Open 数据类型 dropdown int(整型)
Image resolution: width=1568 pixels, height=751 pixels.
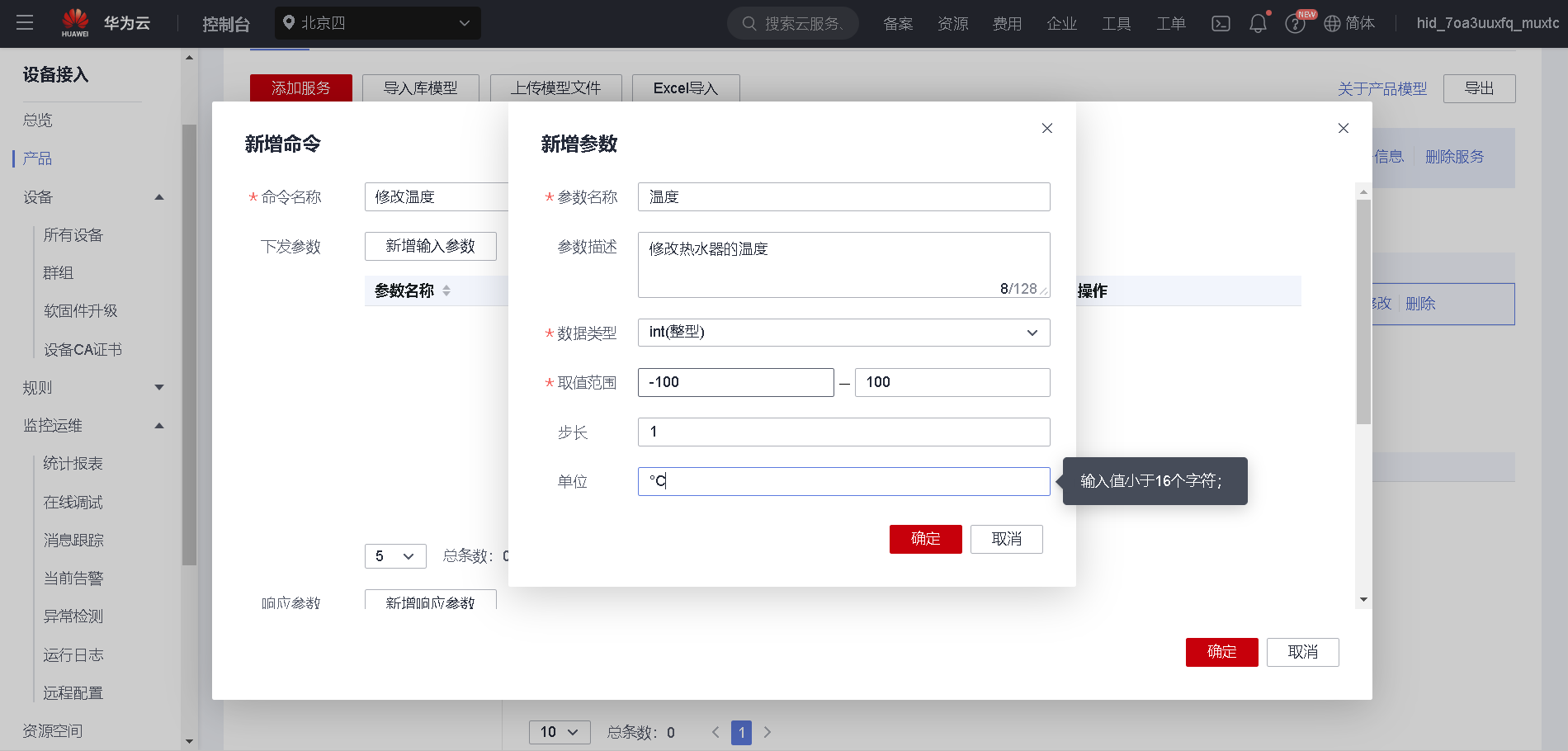click(x=843, y=333)
